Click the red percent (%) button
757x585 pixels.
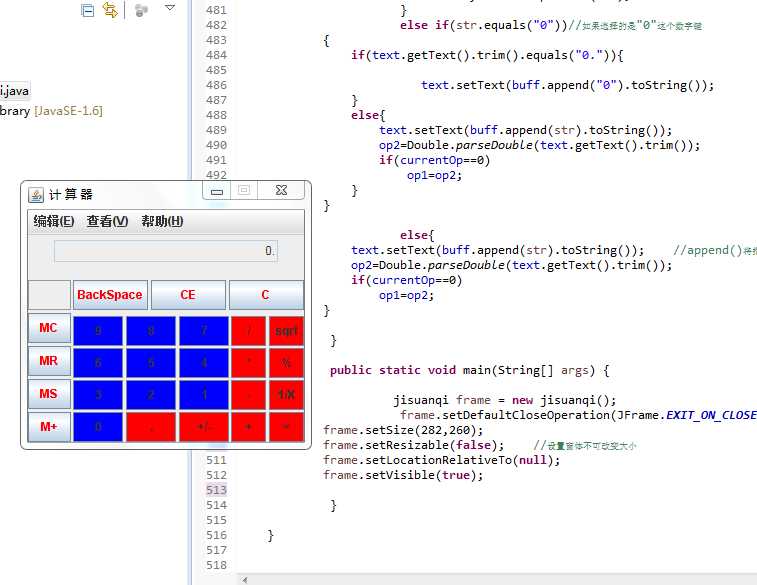coord(286,362)
